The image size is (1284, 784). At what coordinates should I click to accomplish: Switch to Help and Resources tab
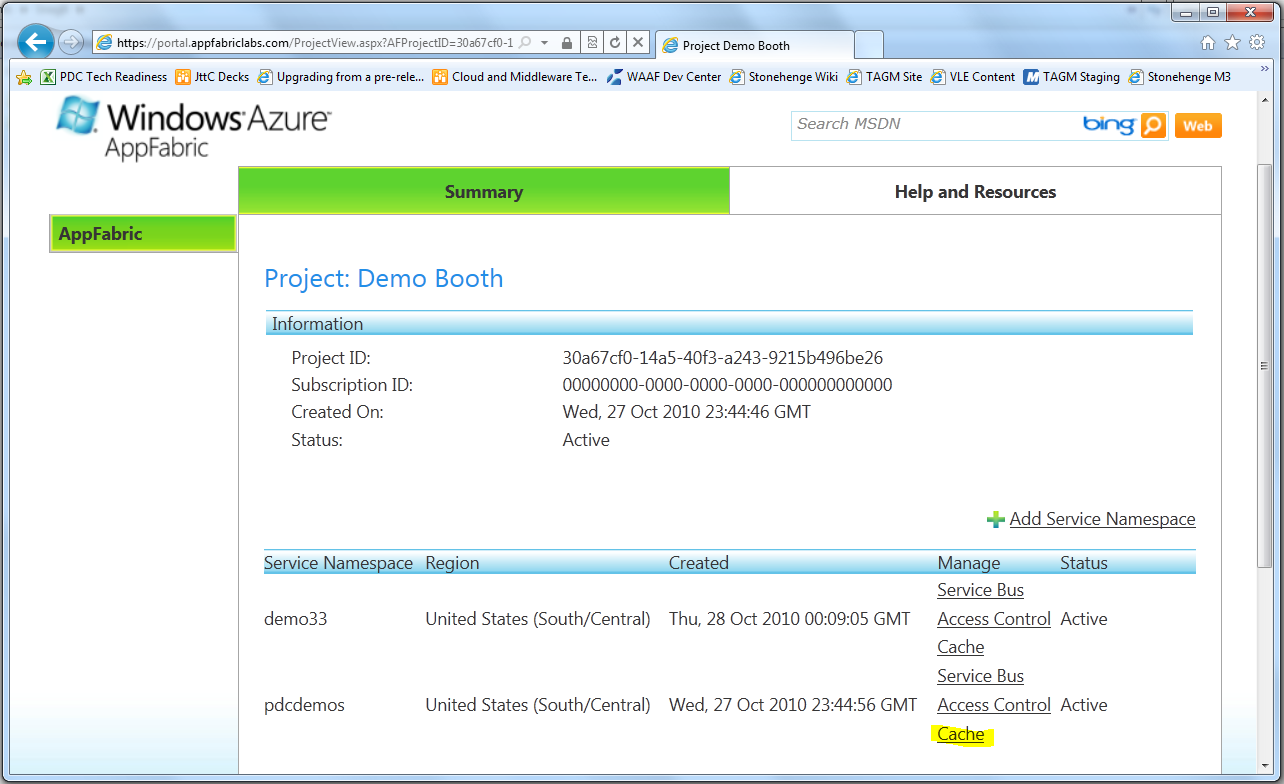(x=975, y=191)
